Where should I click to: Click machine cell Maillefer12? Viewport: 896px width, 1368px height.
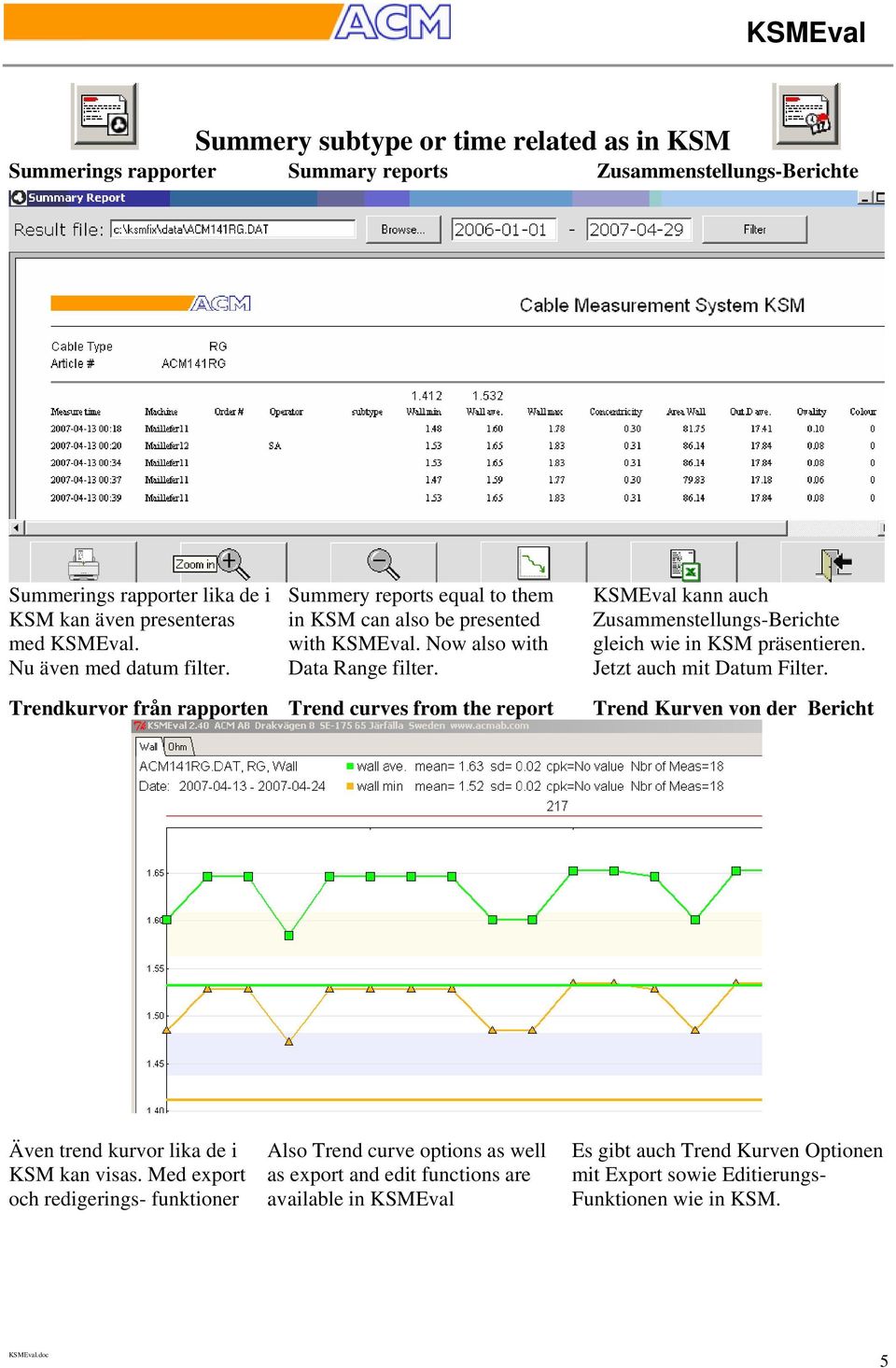click(x=167, y=445)
